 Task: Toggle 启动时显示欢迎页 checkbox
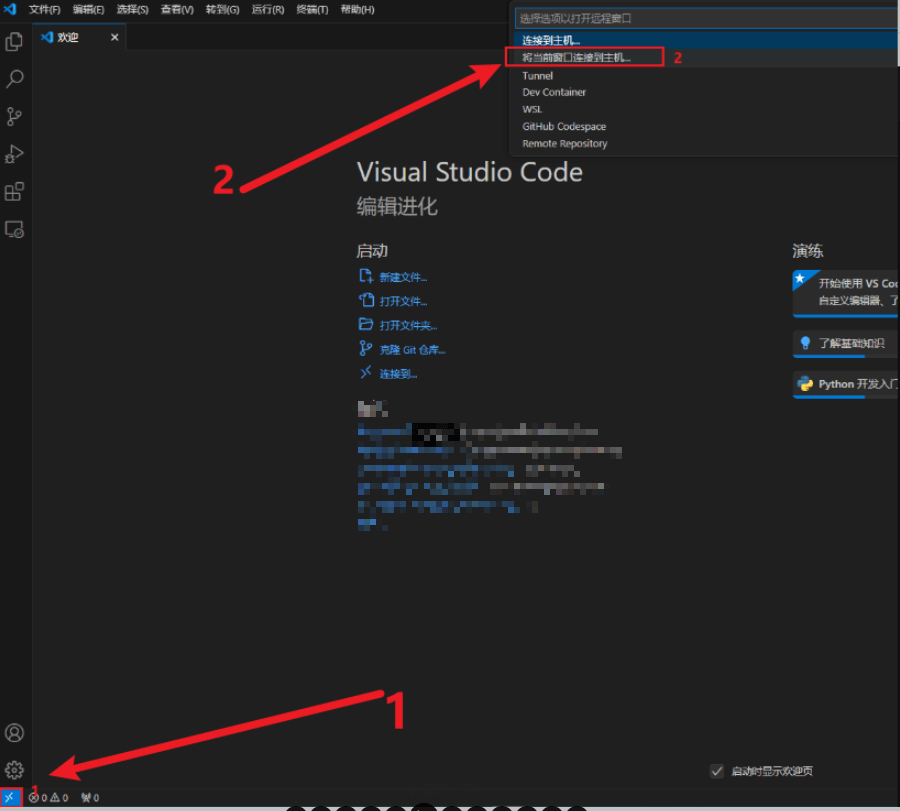(x=716, y=771)
